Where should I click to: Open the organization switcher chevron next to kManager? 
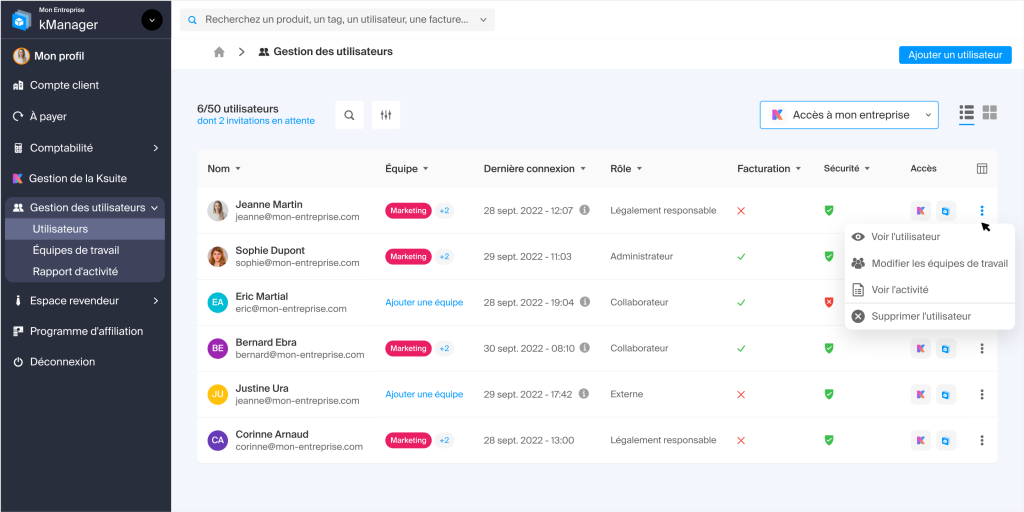[152, 19]
